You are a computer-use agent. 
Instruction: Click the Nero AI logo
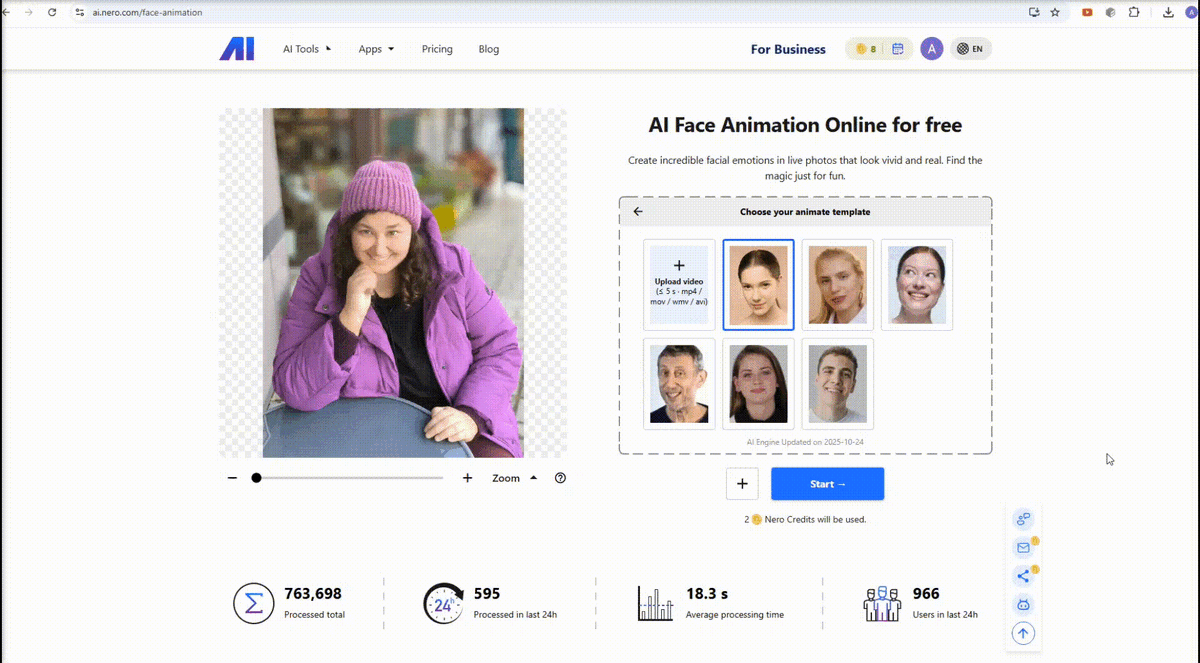[x=237, y=48]
